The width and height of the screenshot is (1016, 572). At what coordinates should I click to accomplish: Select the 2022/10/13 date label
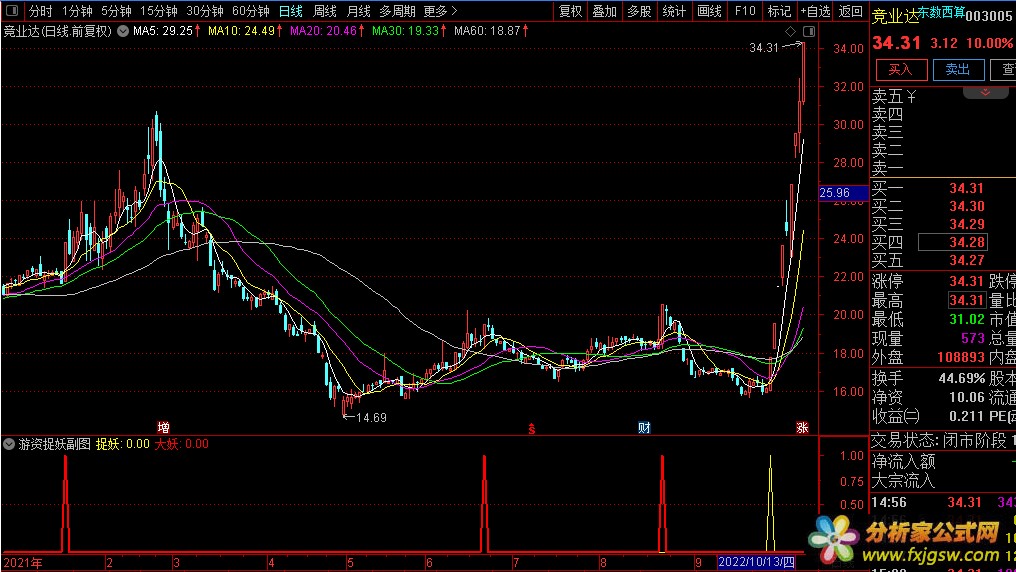(x=756, y=562)
